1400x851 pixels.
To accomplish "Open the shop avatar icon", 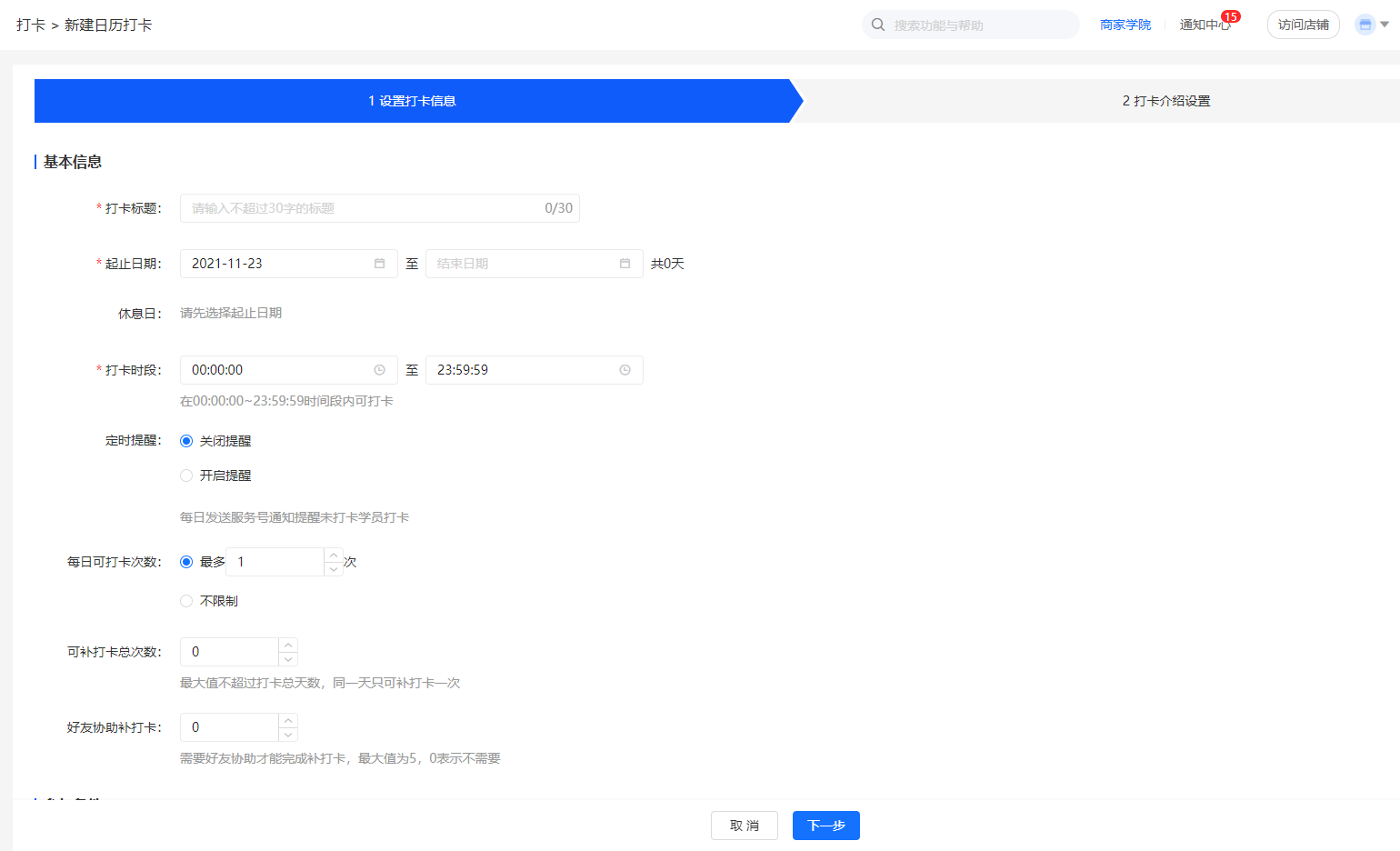I will point(1365,25).
